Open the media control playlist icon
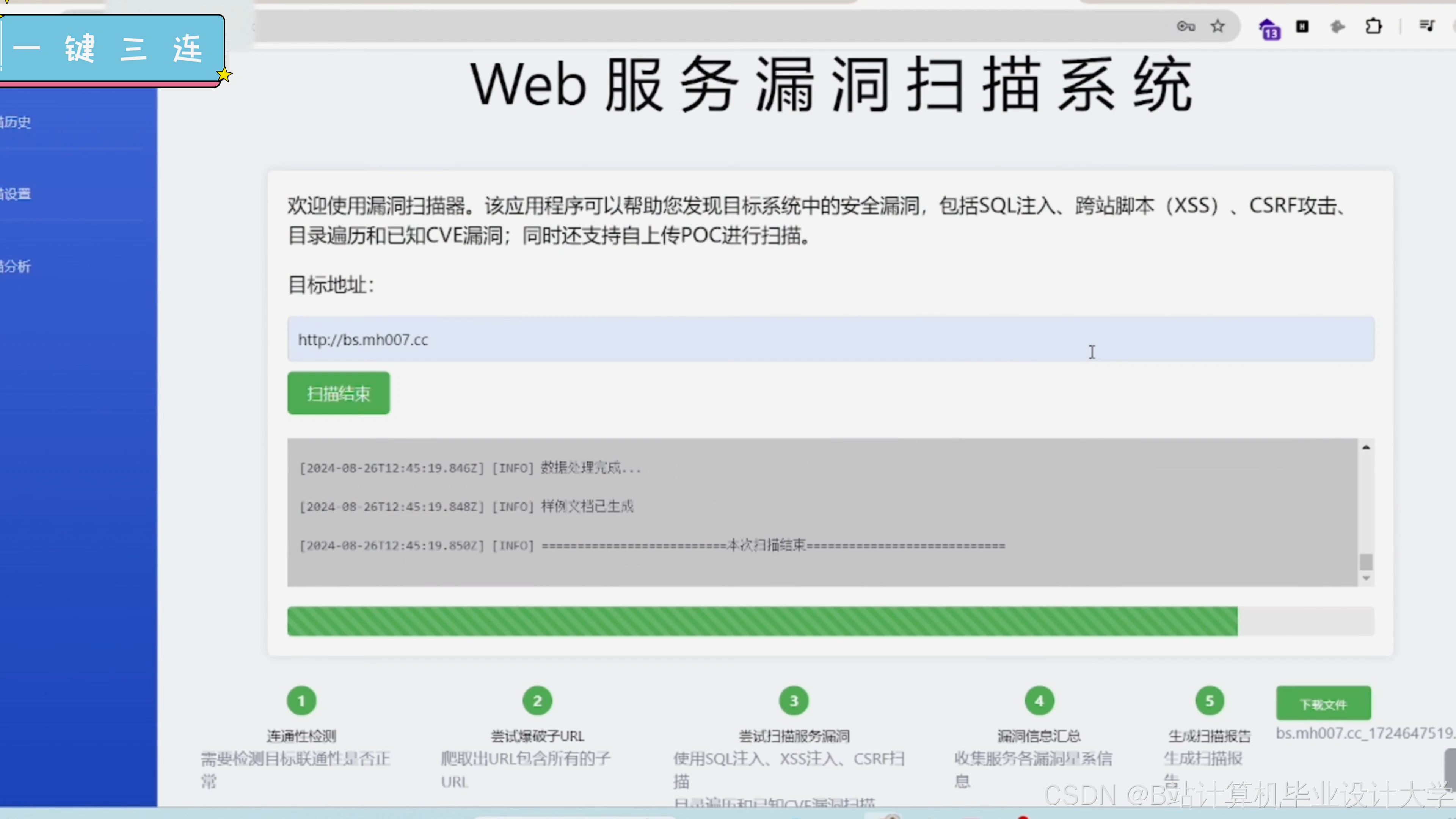This screenshot has height=819, width=1456. coord(1426,25)
